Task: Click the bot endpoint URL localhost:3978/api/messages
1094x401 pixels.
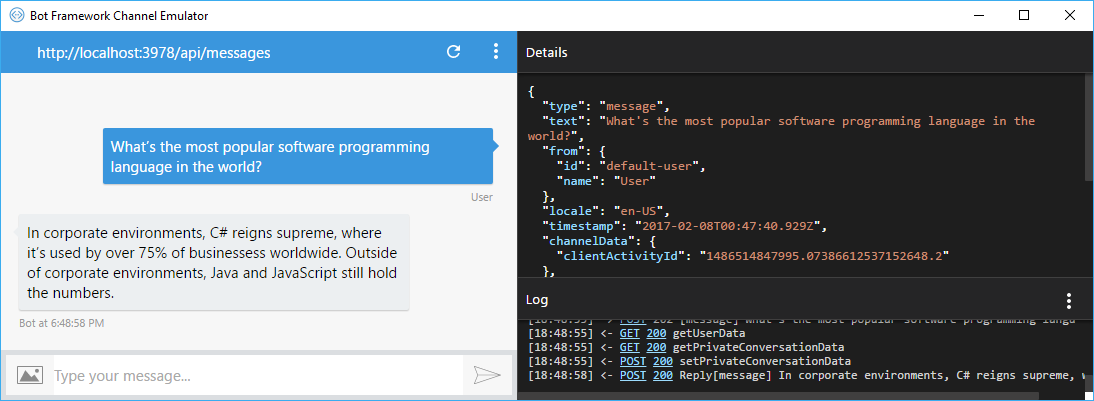Action: click(x=153, y=52)
